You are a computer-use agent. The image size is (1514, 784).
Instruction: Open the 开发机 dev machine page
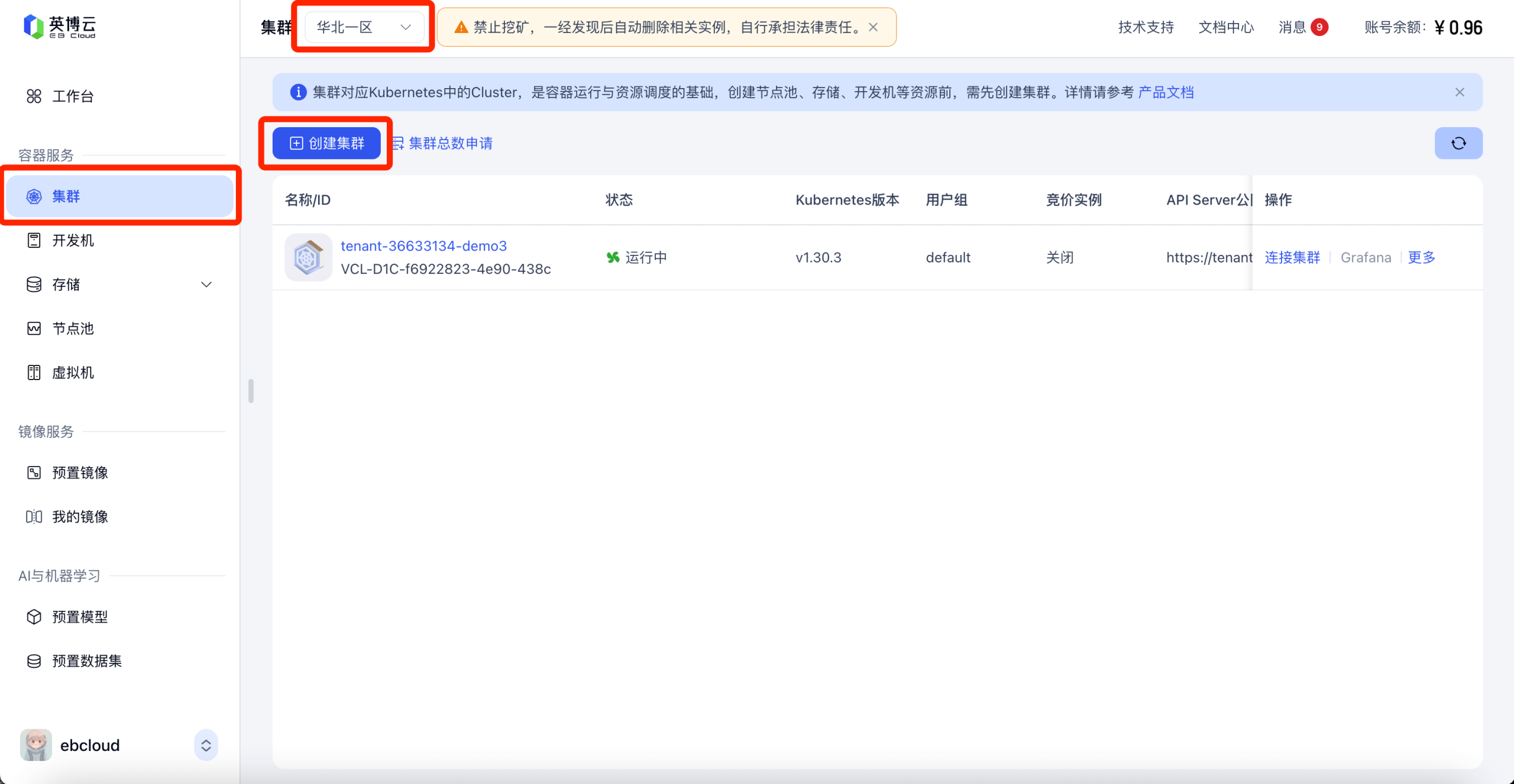(73, 240)
